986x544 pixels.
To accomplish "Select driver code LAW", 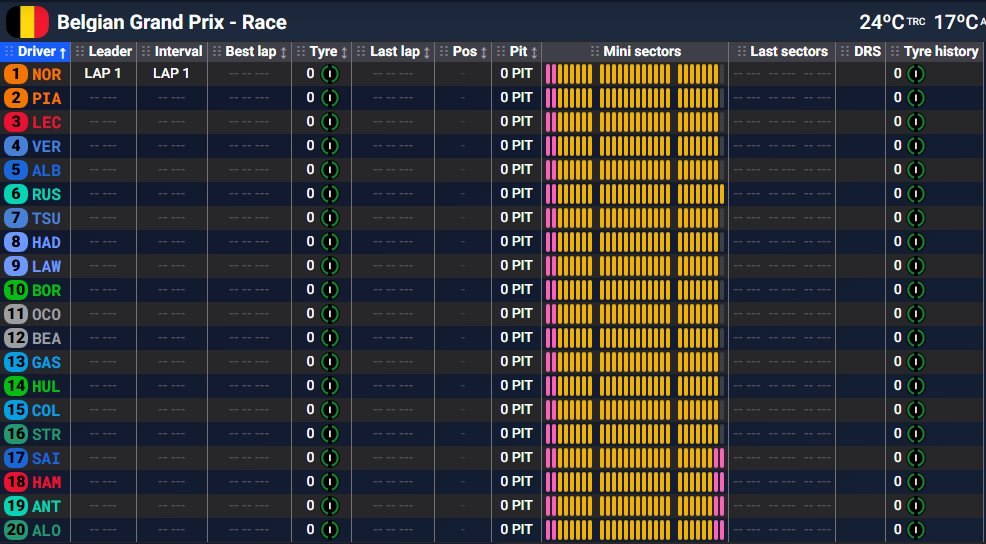I will click(x=47, y=266).
